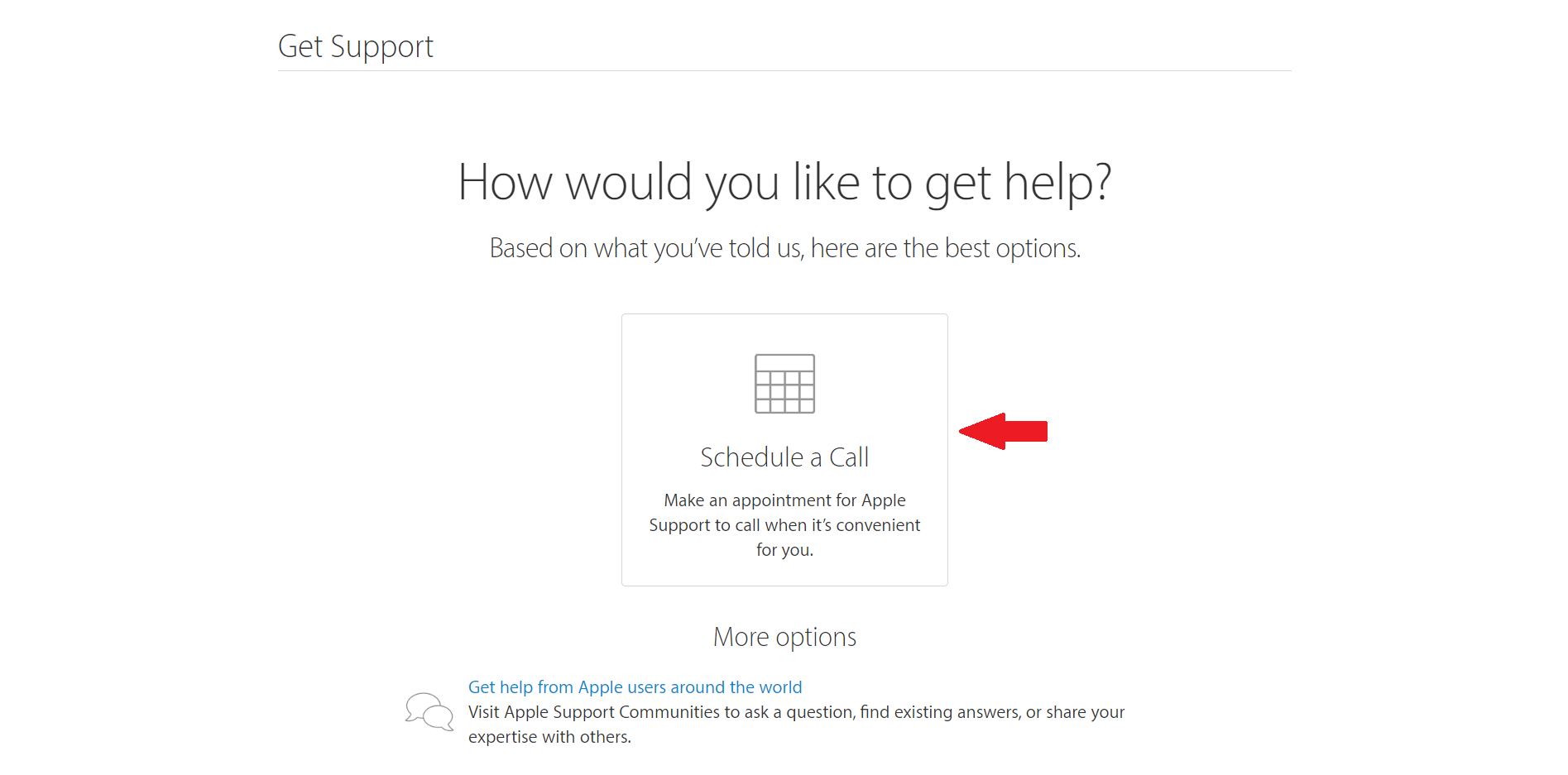Click the speech bubbles community icon
This screenshot has width=1568, height=775.
coord(429,711)
